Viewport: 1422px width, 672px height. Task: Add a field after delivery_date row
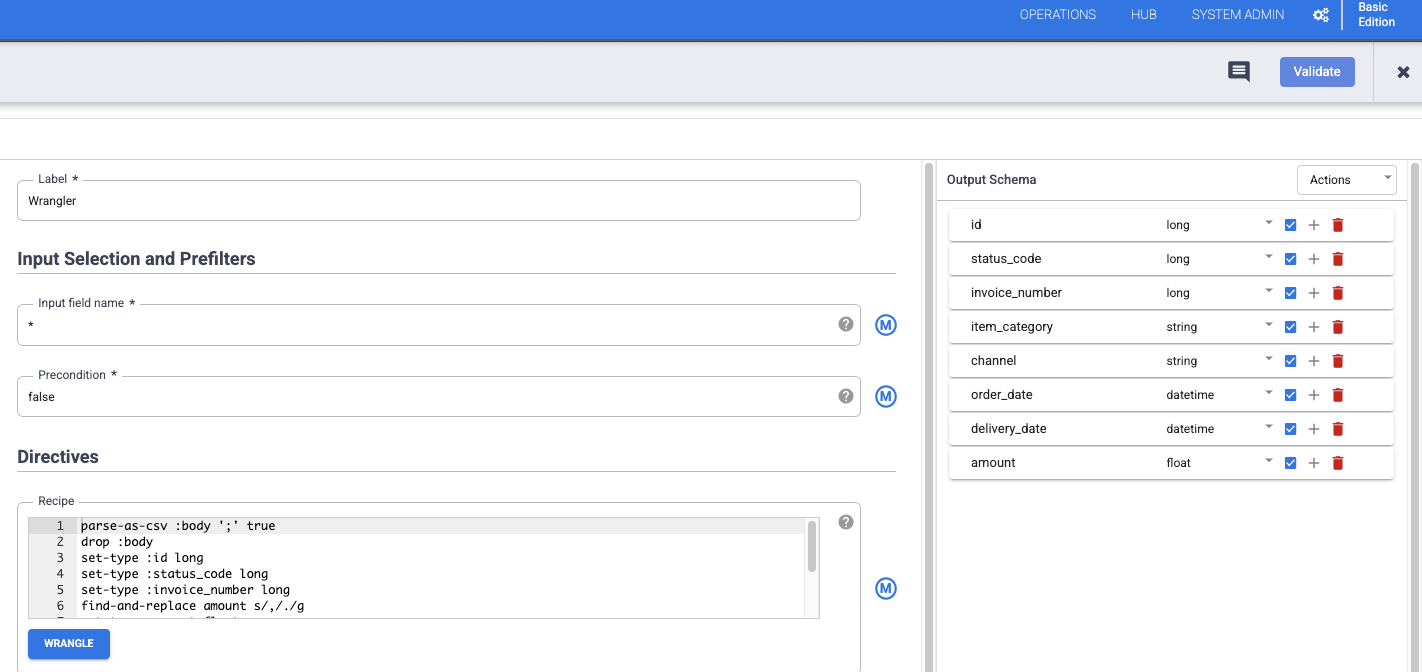tap(1314, 429)
